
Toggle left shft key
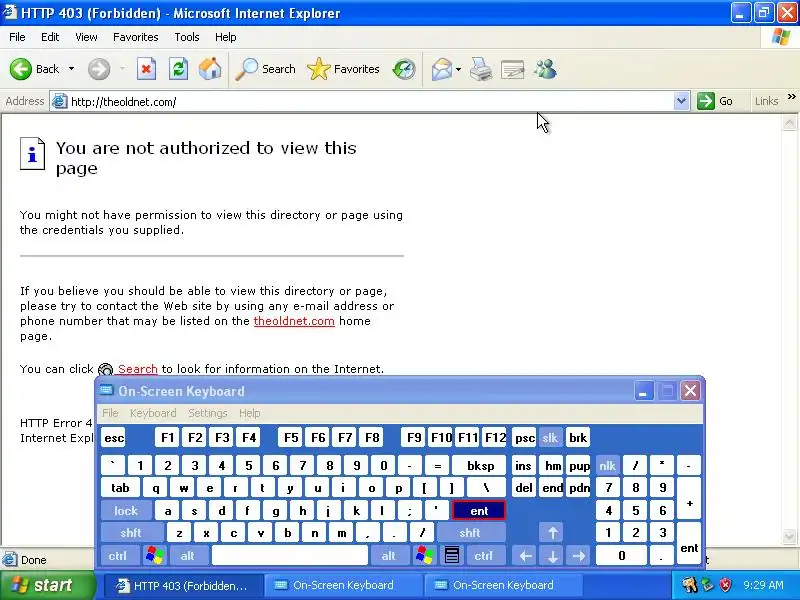pos(131,533)
